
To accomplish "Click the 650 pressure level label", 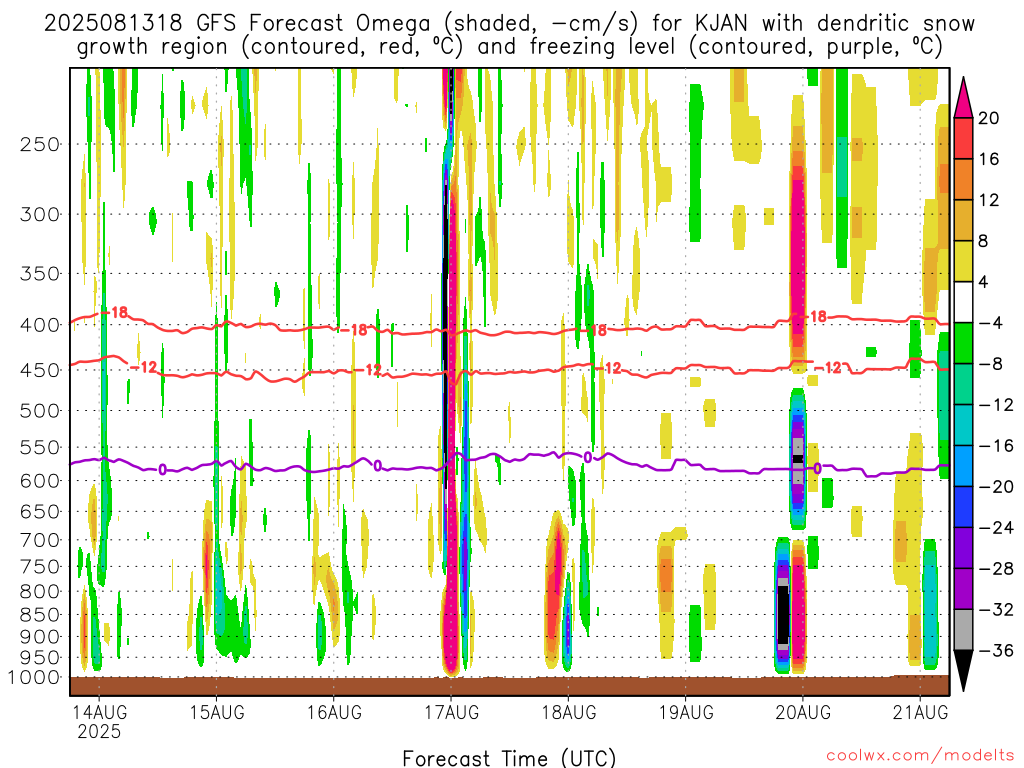I will click(x=40, y=511).
